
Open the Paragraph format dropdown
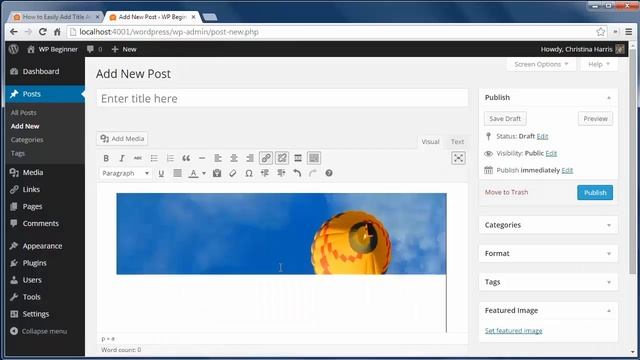point(125,173)
